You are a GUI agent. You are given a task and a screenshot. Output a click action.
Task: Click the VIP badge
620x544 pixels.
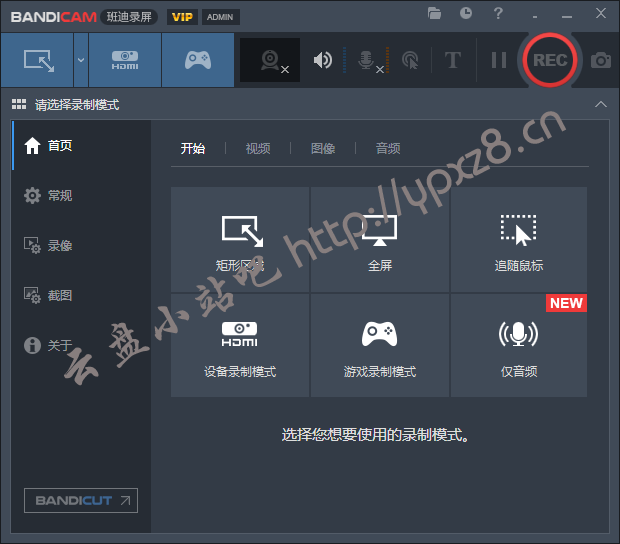(182, 17)
